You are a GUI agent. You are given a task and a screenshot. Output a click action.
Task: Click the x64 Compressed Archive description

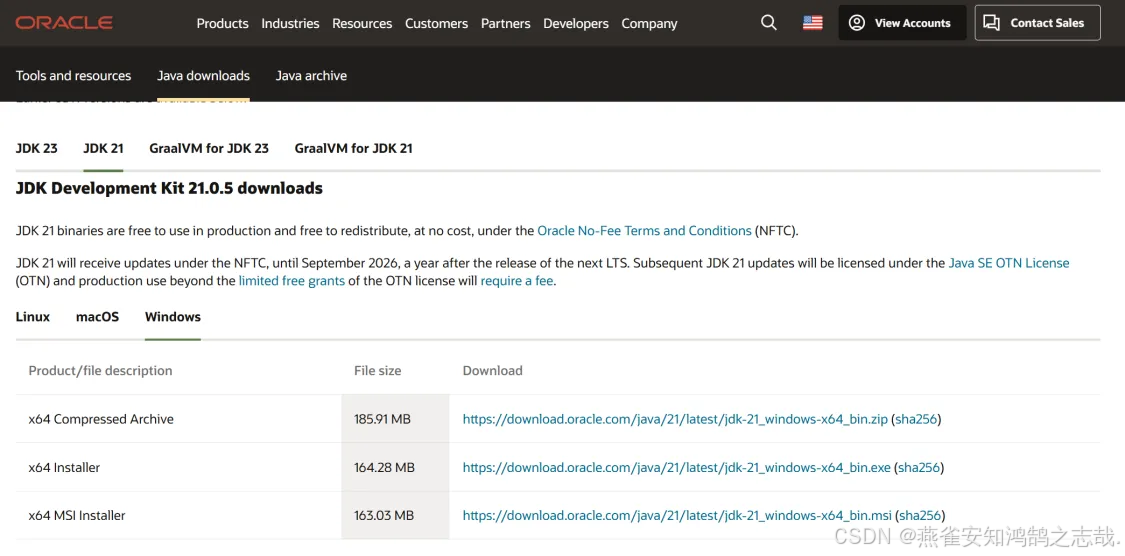pos(101,419)
